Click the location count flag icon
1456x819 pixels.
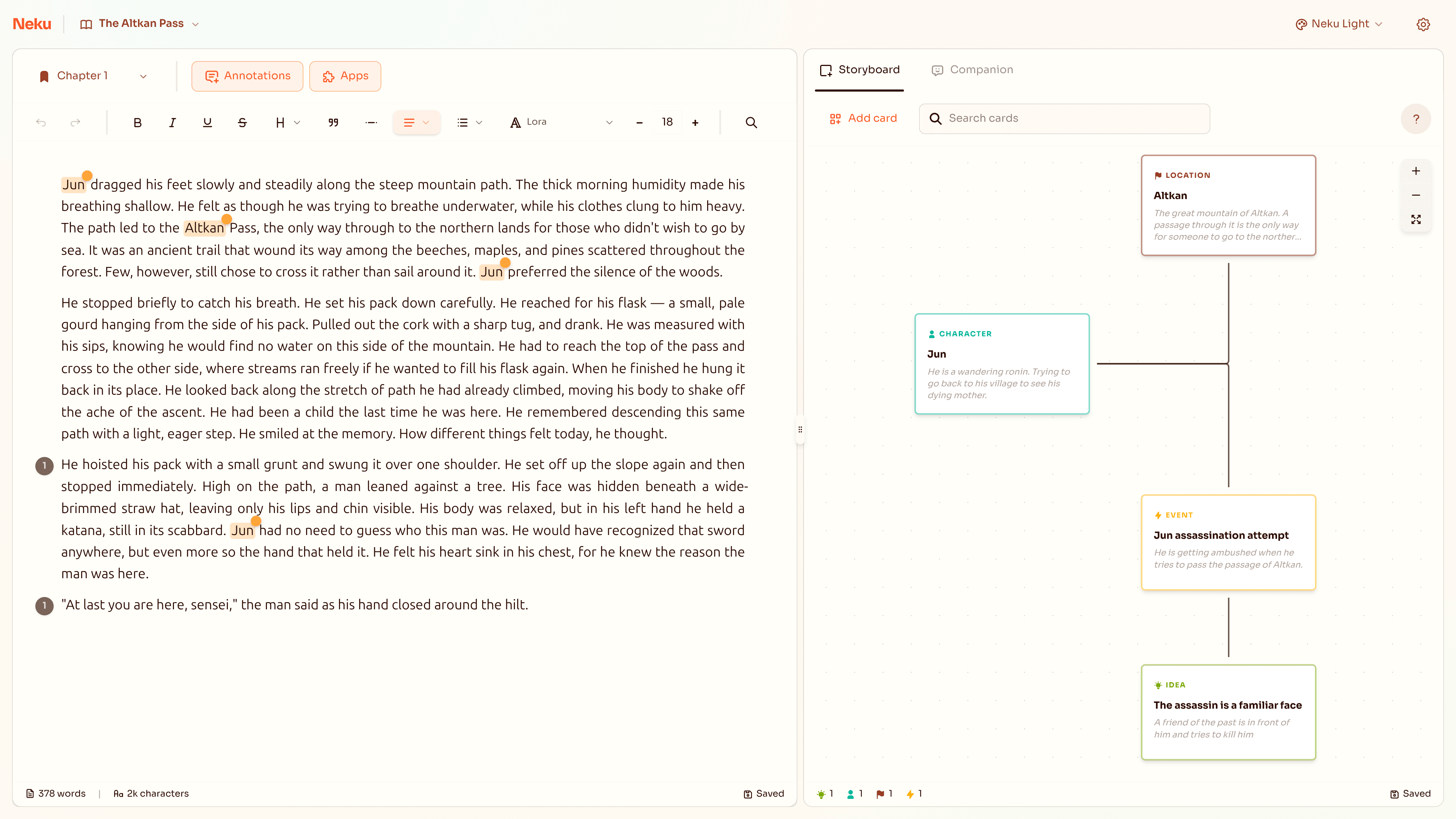click(880, 794)
